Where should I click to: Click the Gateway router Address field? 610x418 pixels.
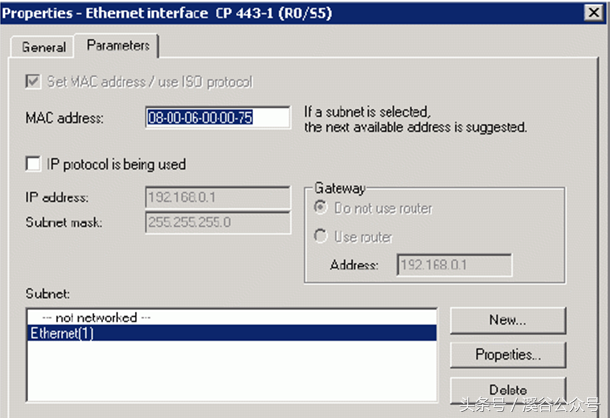coord(453,265)
